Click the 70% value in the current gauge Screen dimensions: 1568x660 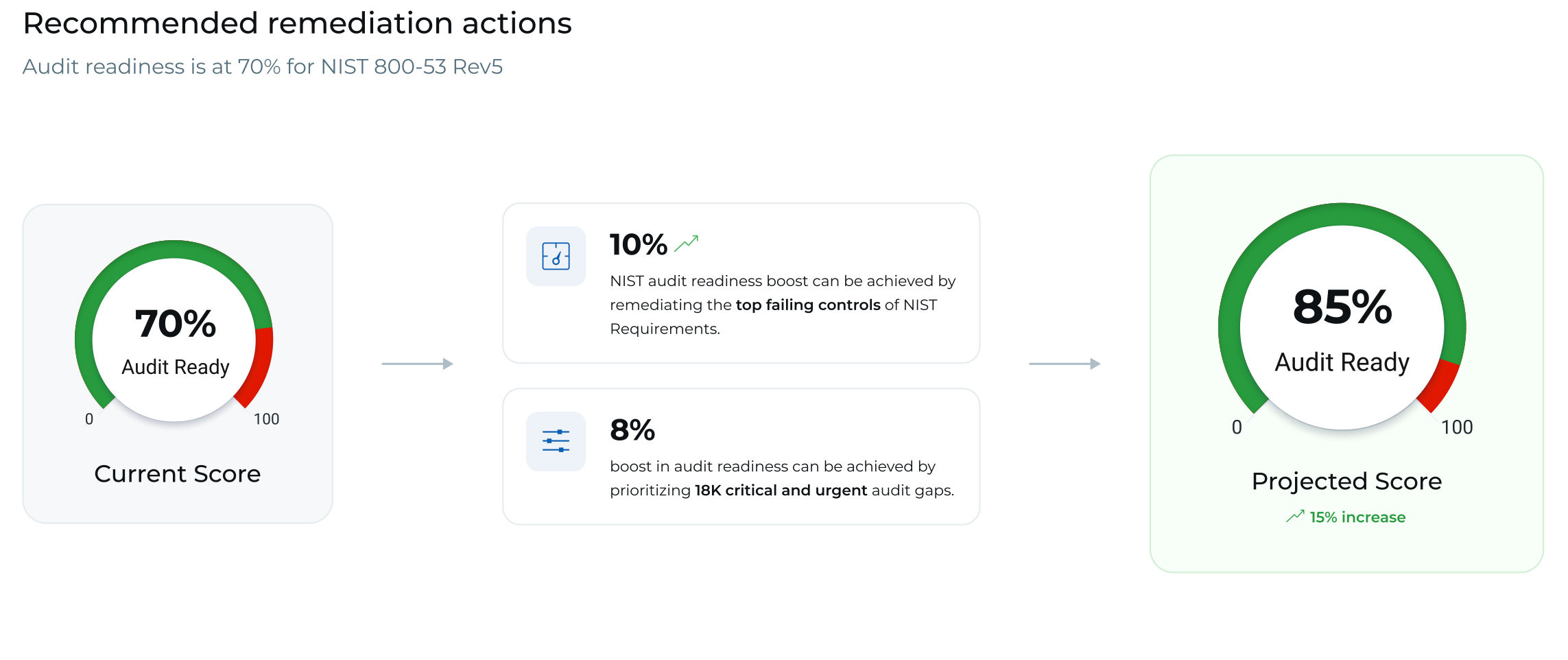pos(176,324)
